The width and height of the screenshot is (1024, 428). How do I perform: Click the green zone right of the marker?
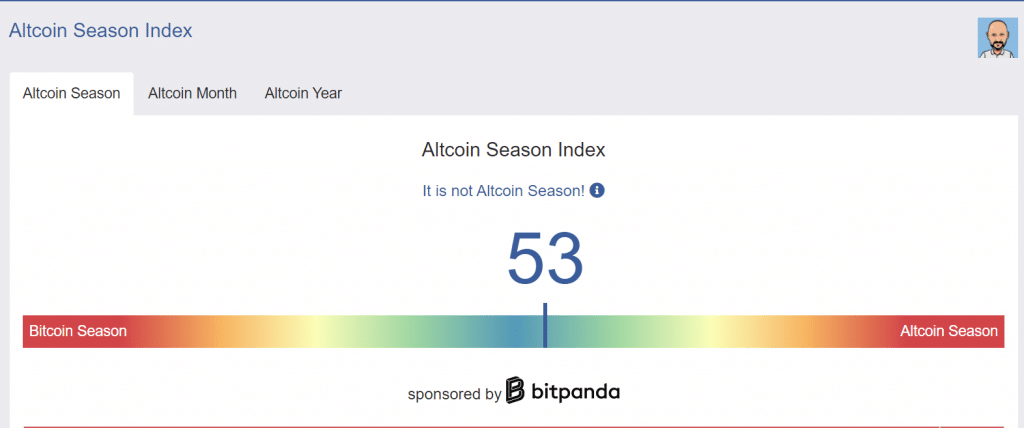point(601,331)
